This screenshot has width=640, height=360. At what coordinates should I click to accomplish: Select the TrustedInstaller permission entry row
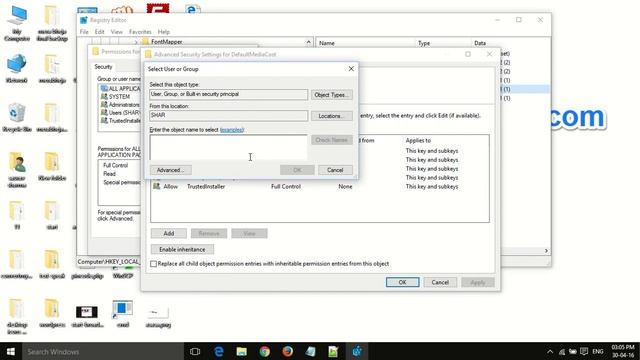coord(320,187)
